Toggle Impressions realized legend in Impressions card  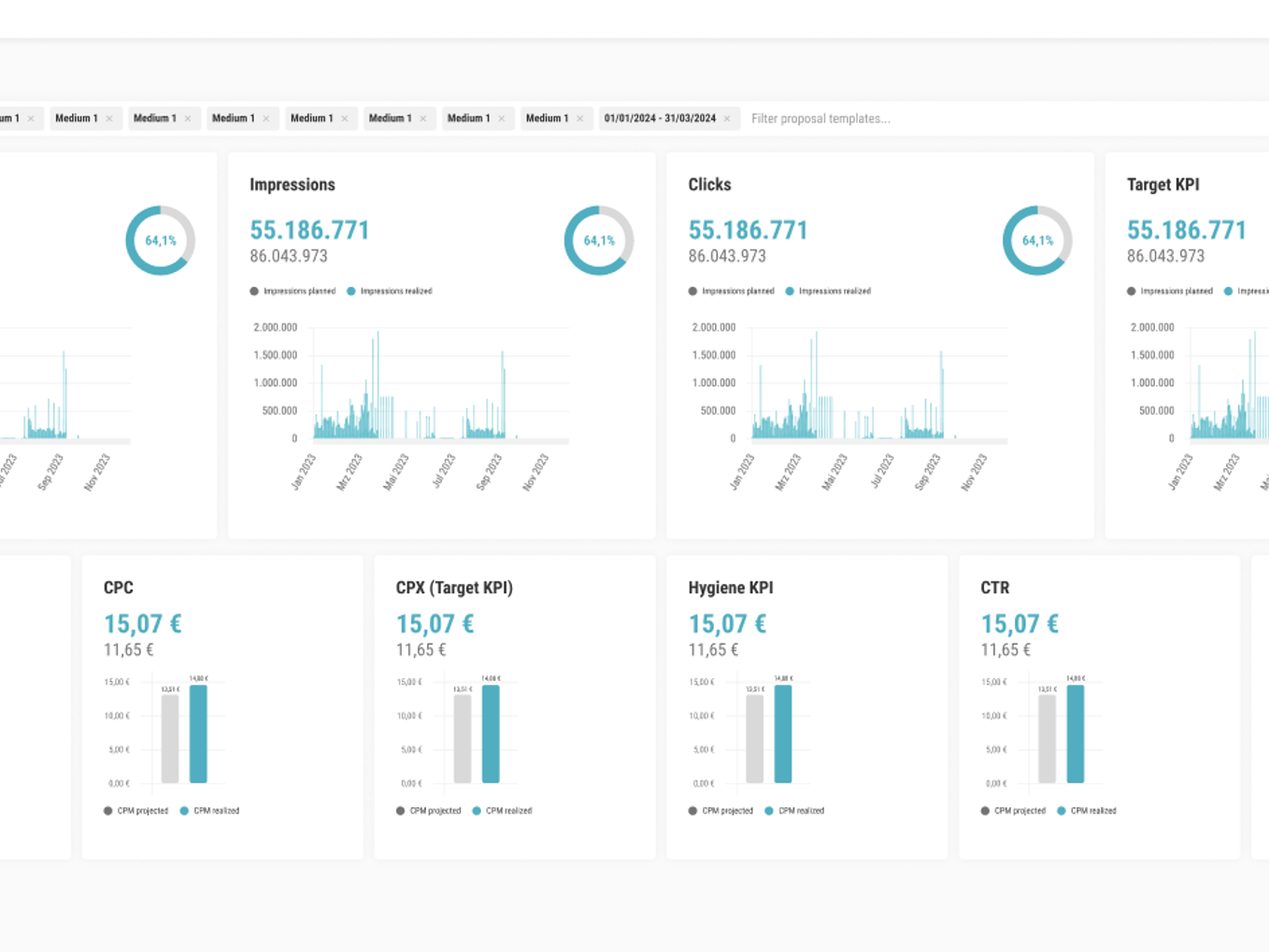[x=389, y=291]
